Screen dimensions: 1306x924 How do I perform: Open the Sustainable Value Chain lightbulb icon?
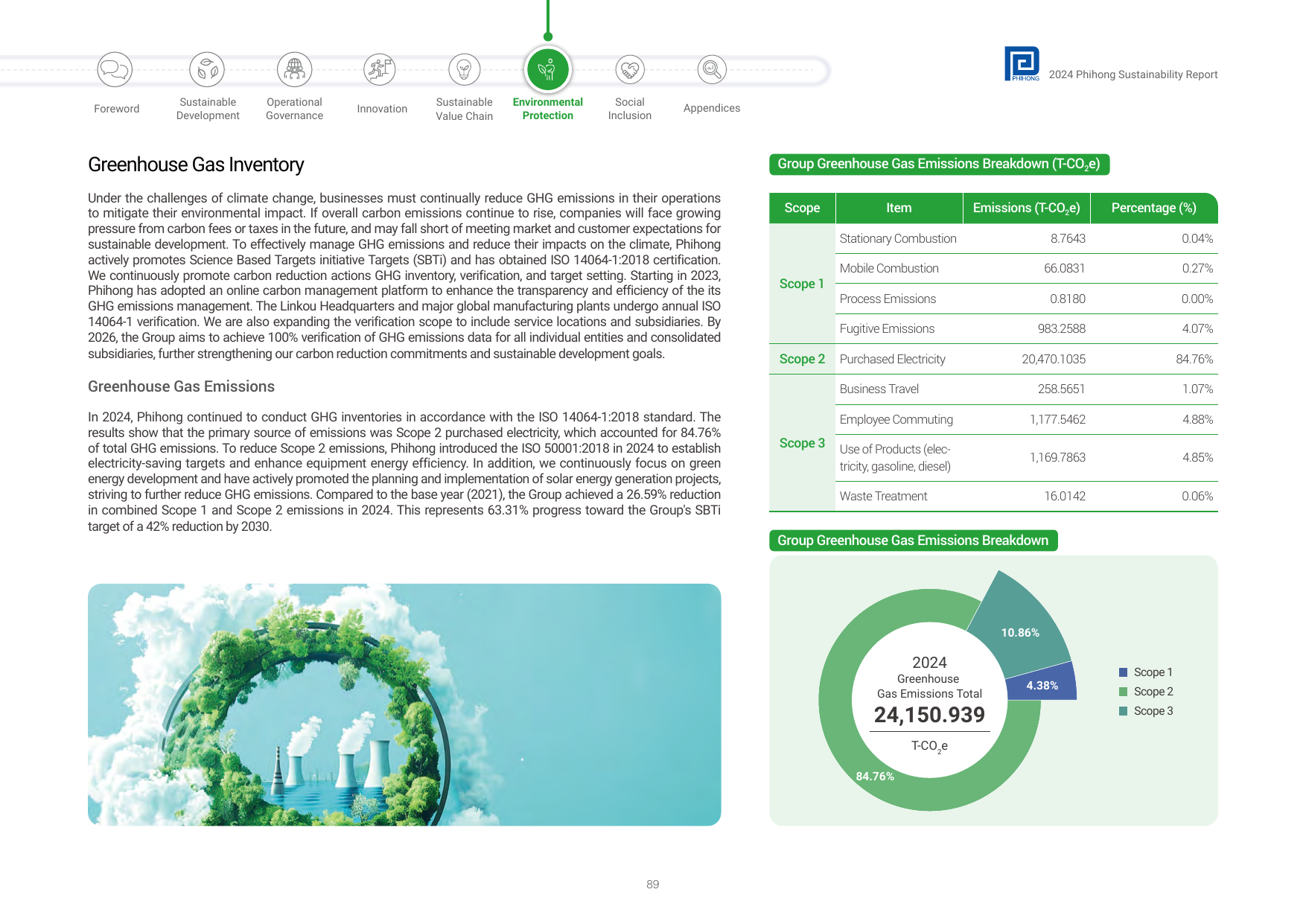click(x=465, y=70)
